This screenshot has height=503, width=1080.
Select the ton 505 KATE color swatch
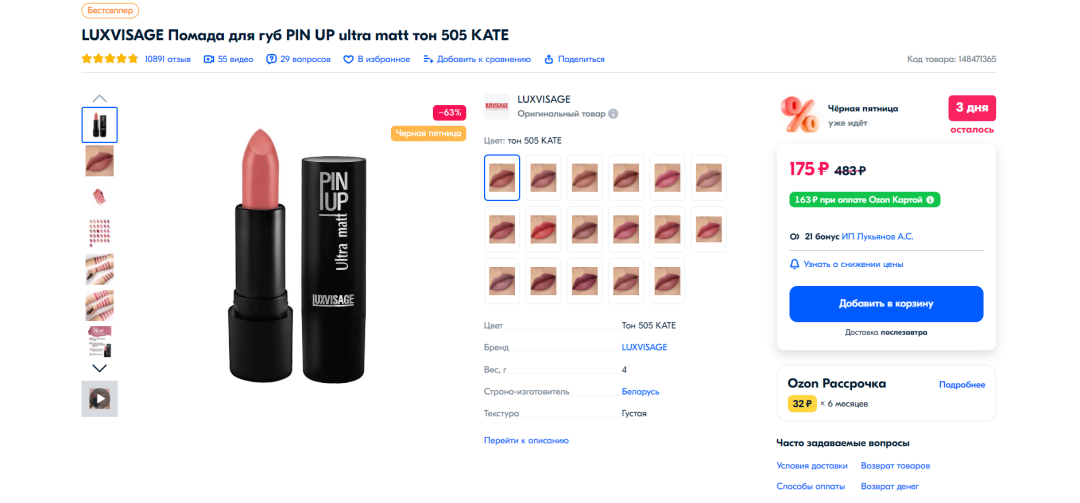(x=502, y=177)
